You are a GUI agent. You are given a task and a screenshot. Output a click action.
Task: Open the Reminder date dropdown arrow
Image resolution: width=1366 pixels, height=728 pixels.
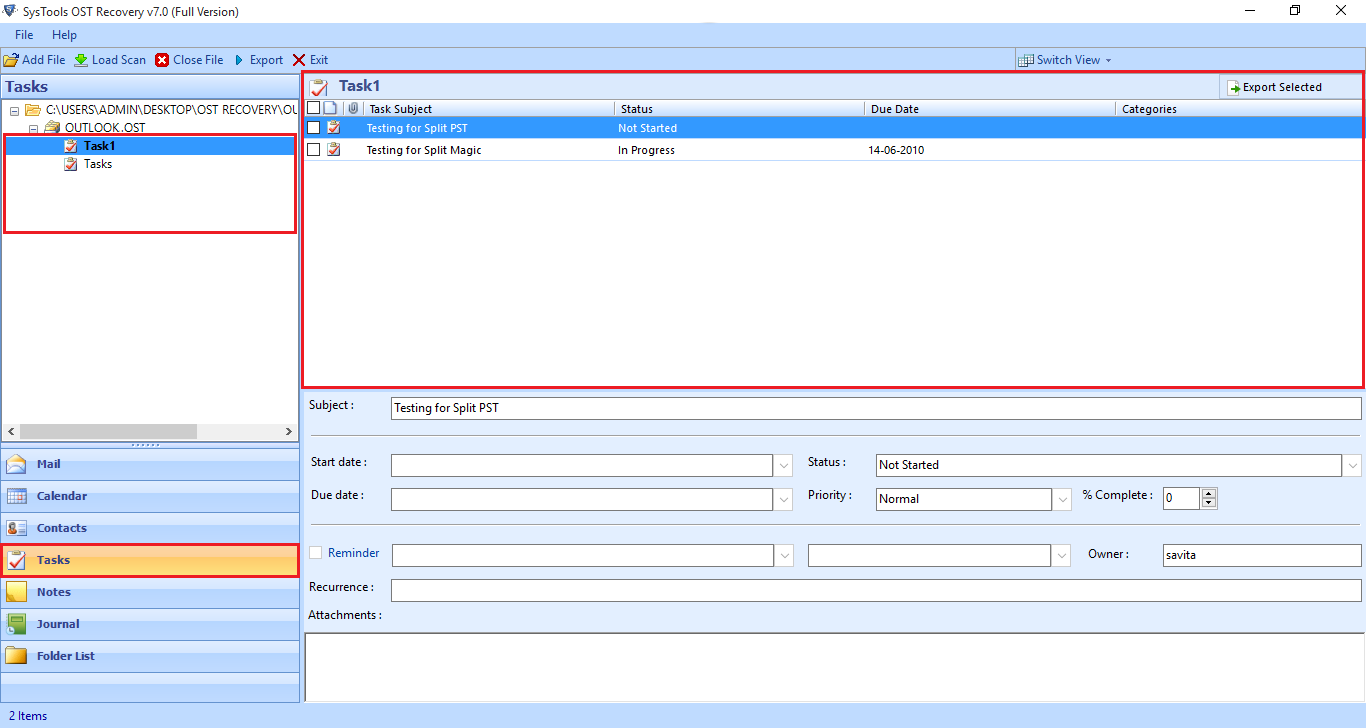tap(783, 555)
